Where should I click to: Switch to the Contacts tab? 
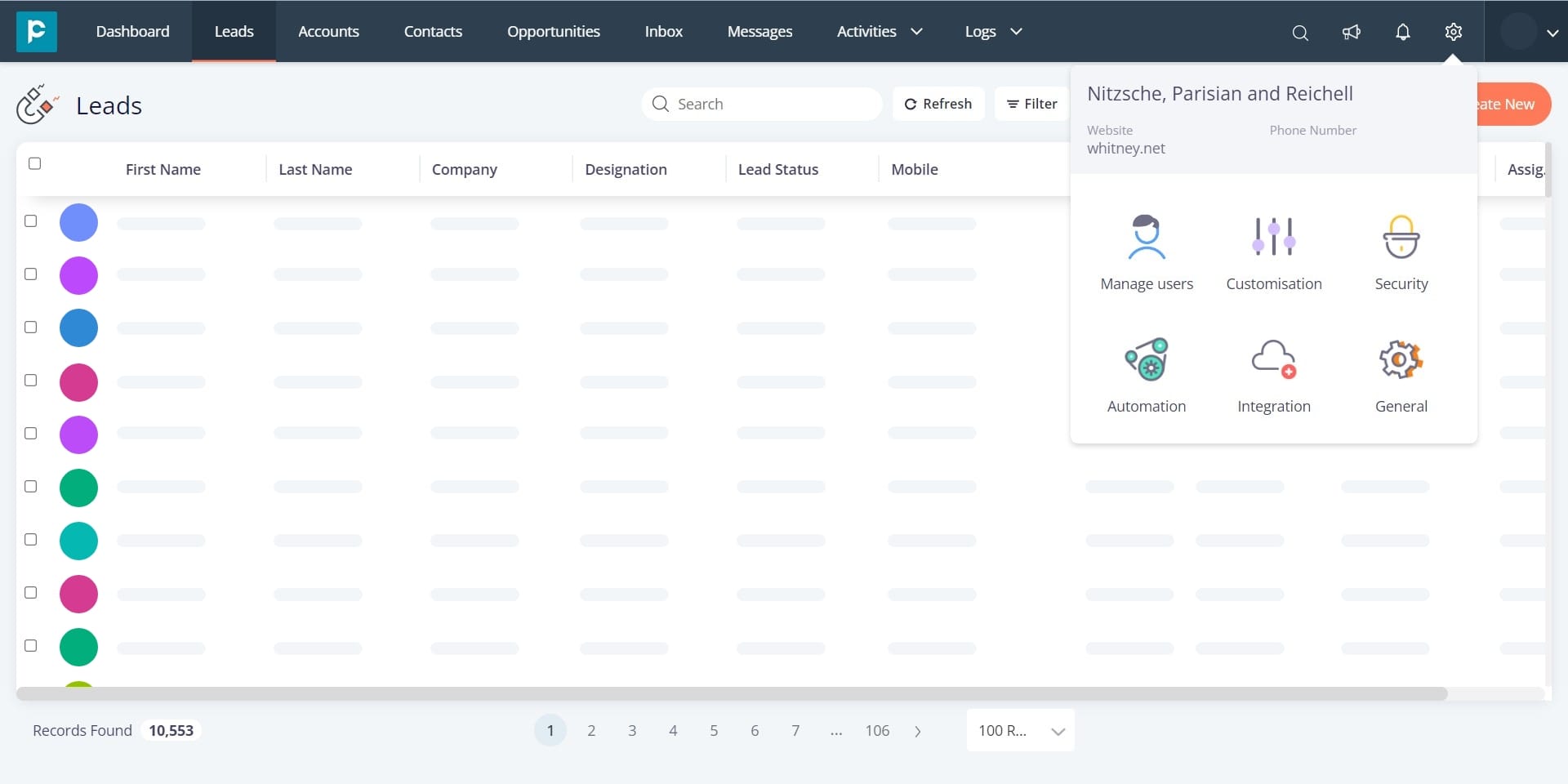[x=433, y=31]
